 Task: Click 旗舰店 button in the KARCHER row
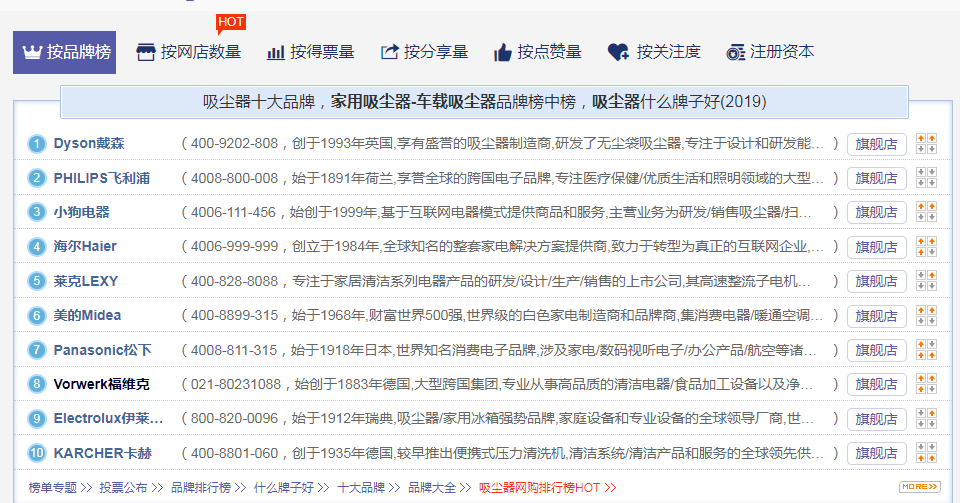coord(876,453)
